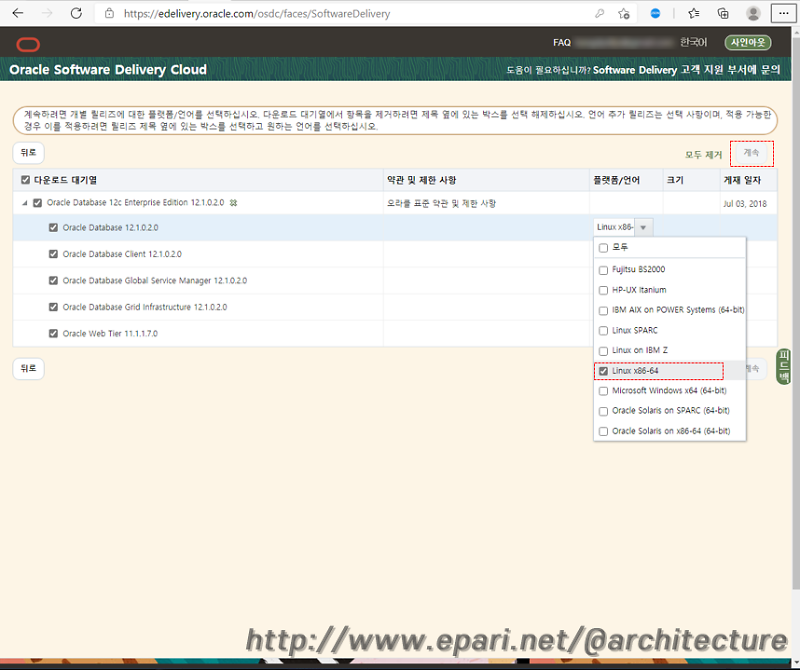Click the 모두 제거 remove all link

coord(704,155)
